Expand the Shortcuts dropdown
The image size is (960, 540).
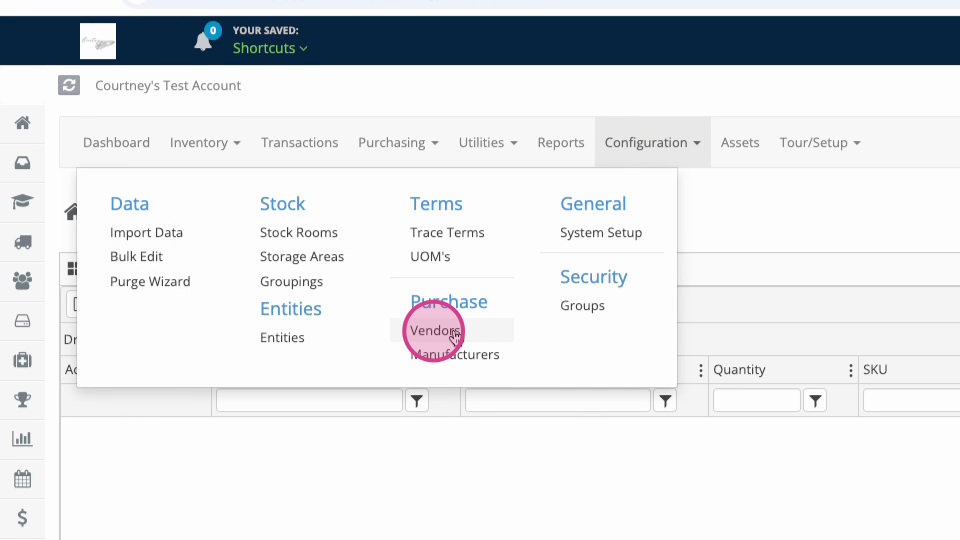click(270, 48)
